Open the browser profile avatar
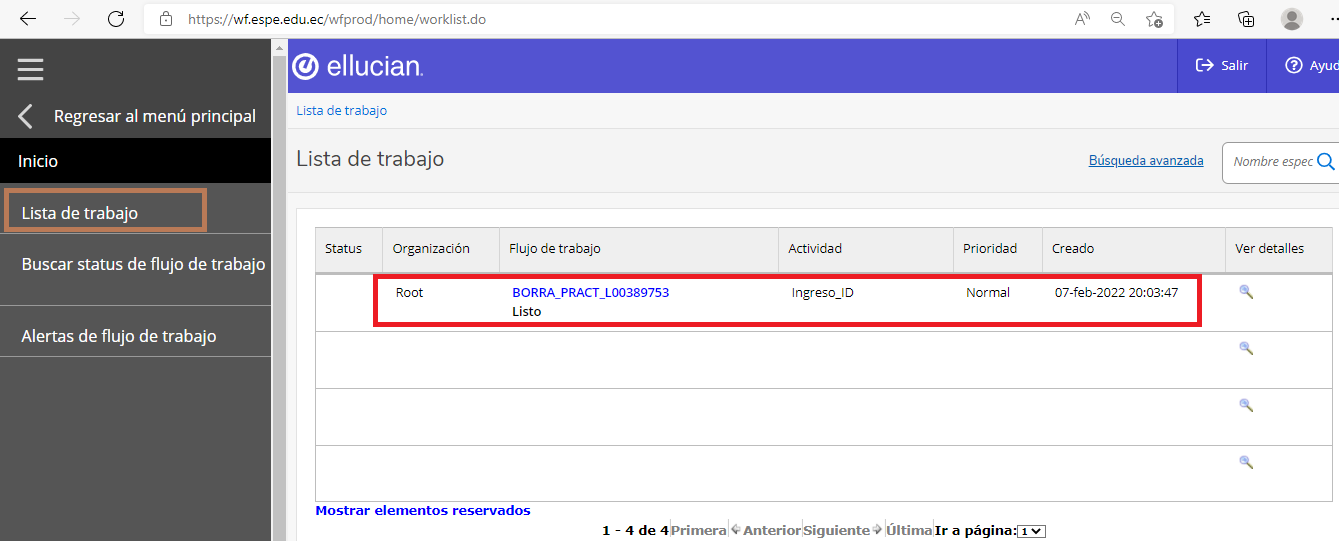Image resolution: width=1339 pixels, height=541 pixels. pyautogui.click(x=1292, y=19)
